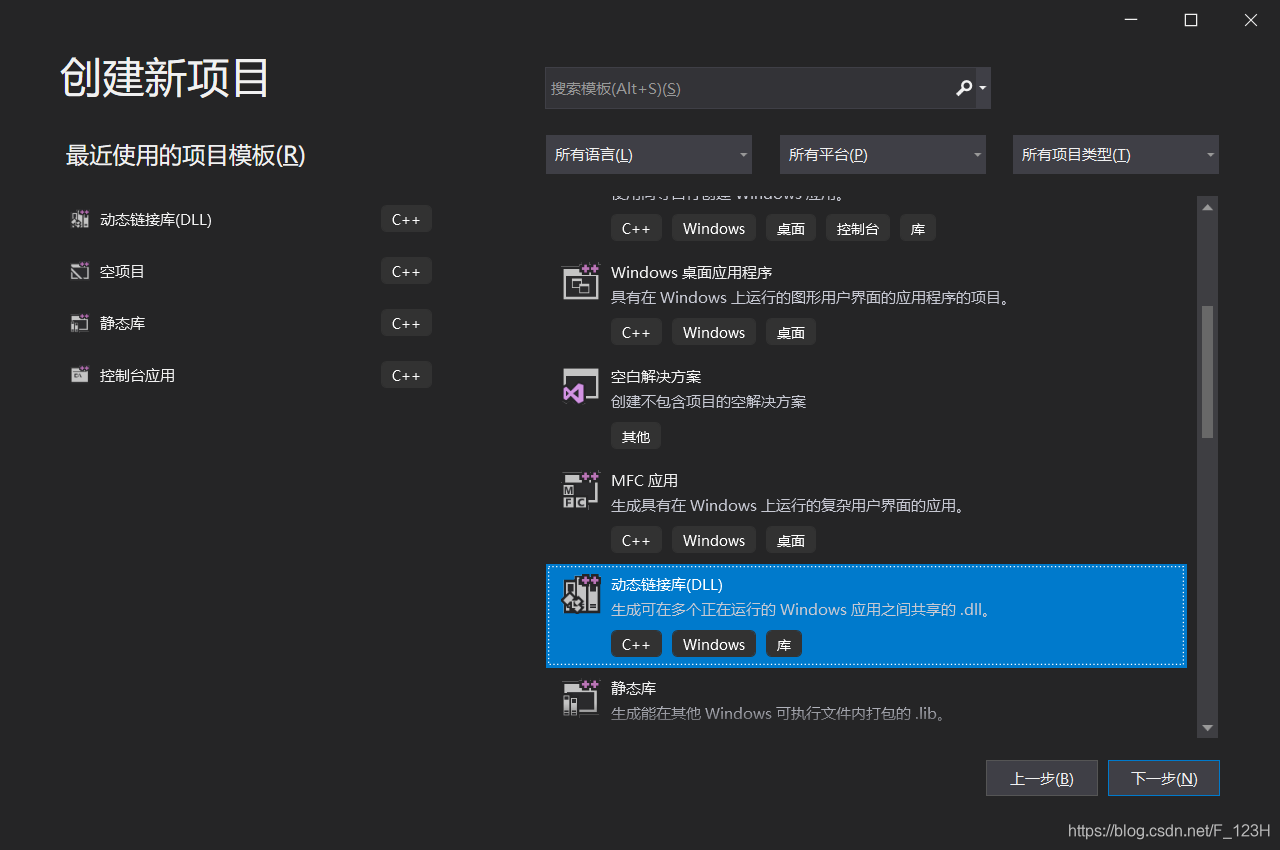Click the 静态库 template icon in template list
This screenshot has width=1280, height=850.
point(581,698)
